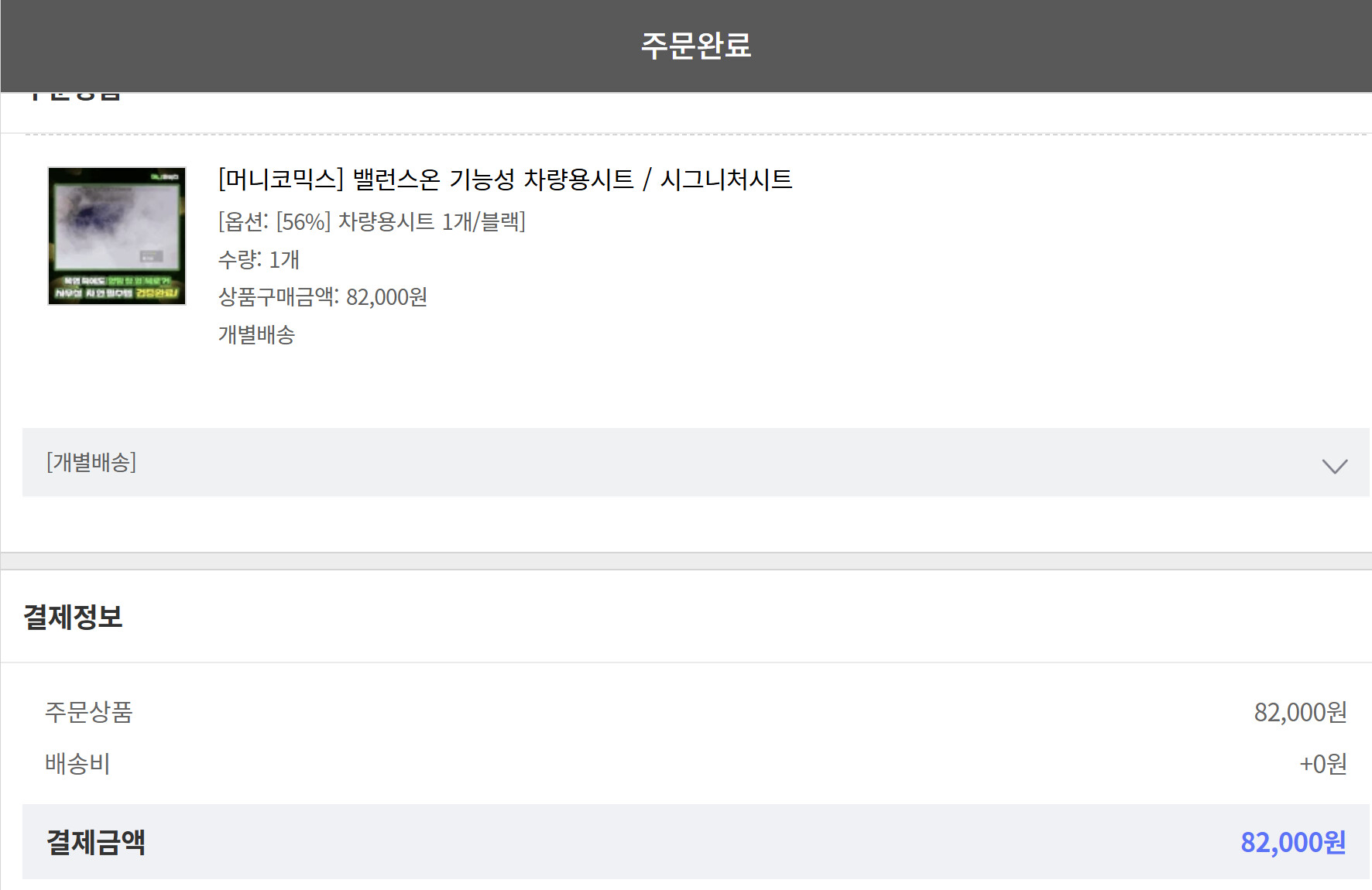Click the dashed separator above the product
Viewport: 1372px width, 890px height.
coord(697,135)
